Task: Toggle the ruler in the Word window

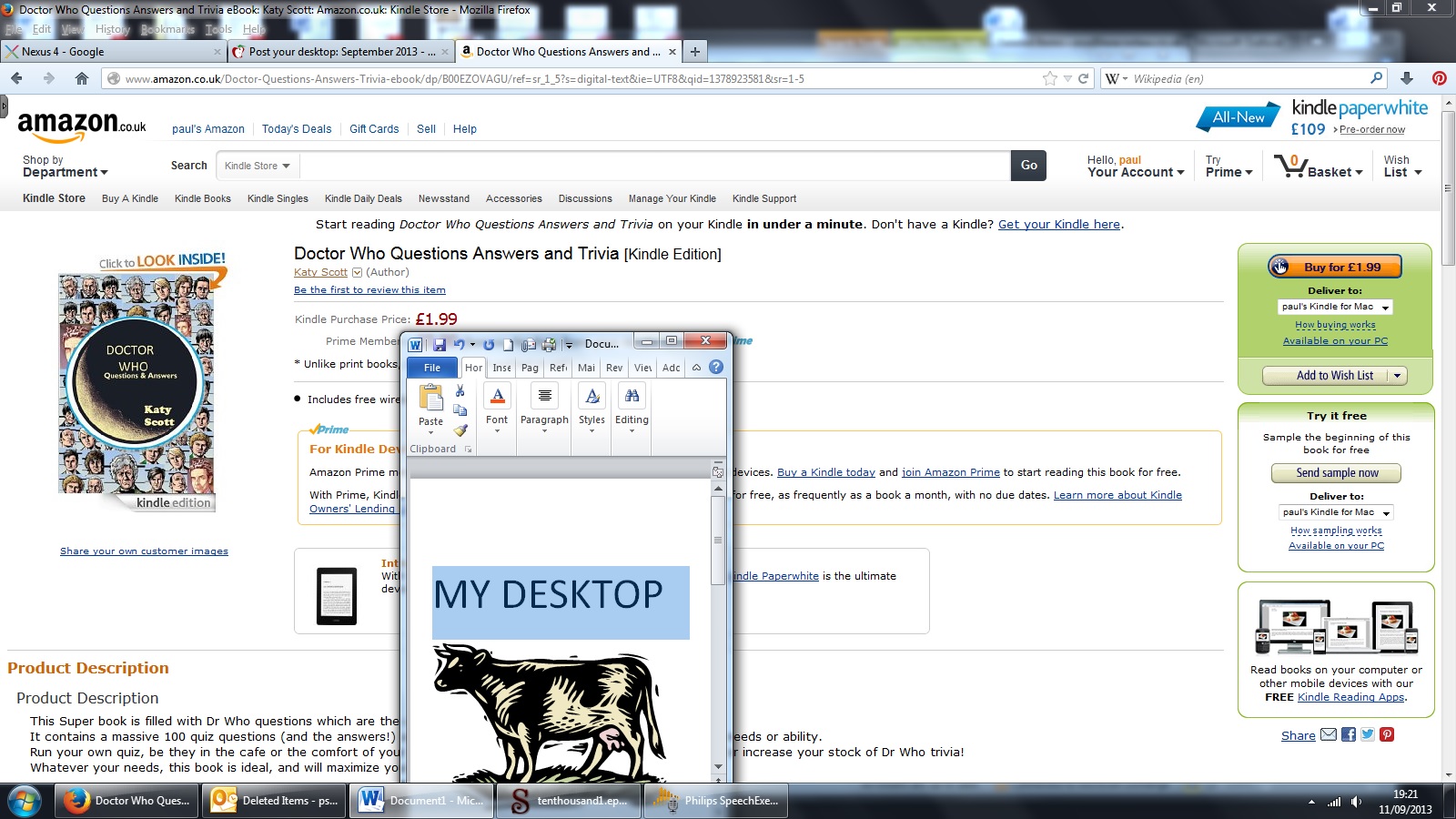Action: pos(718,470)
